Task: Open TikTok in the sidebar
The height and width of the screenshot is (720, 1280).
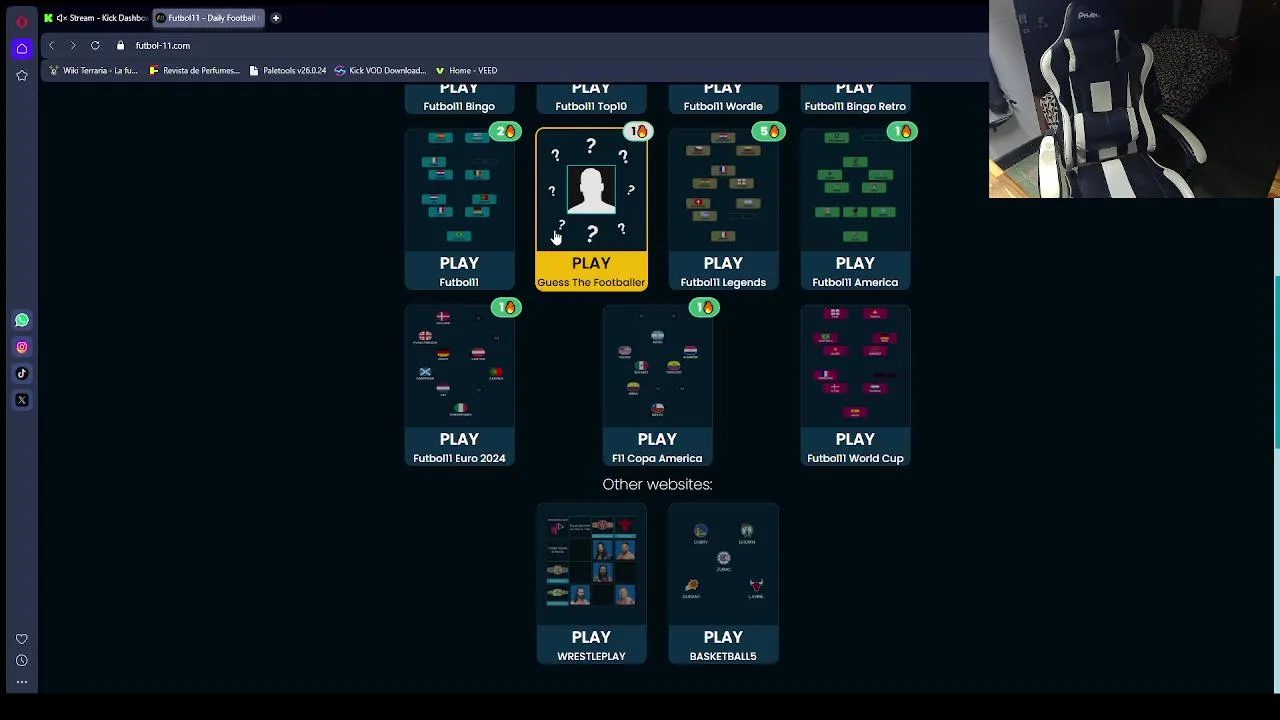Action: (x=22, y=373)
